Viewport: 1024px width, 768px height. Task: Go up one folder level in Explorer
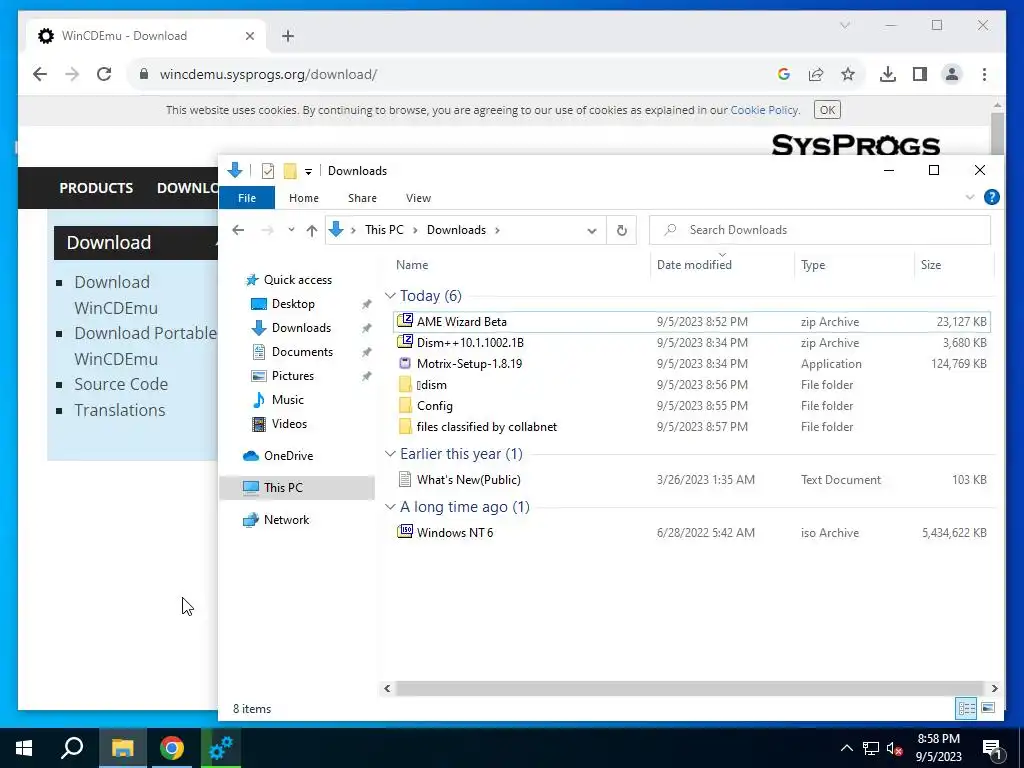[312, 230]
